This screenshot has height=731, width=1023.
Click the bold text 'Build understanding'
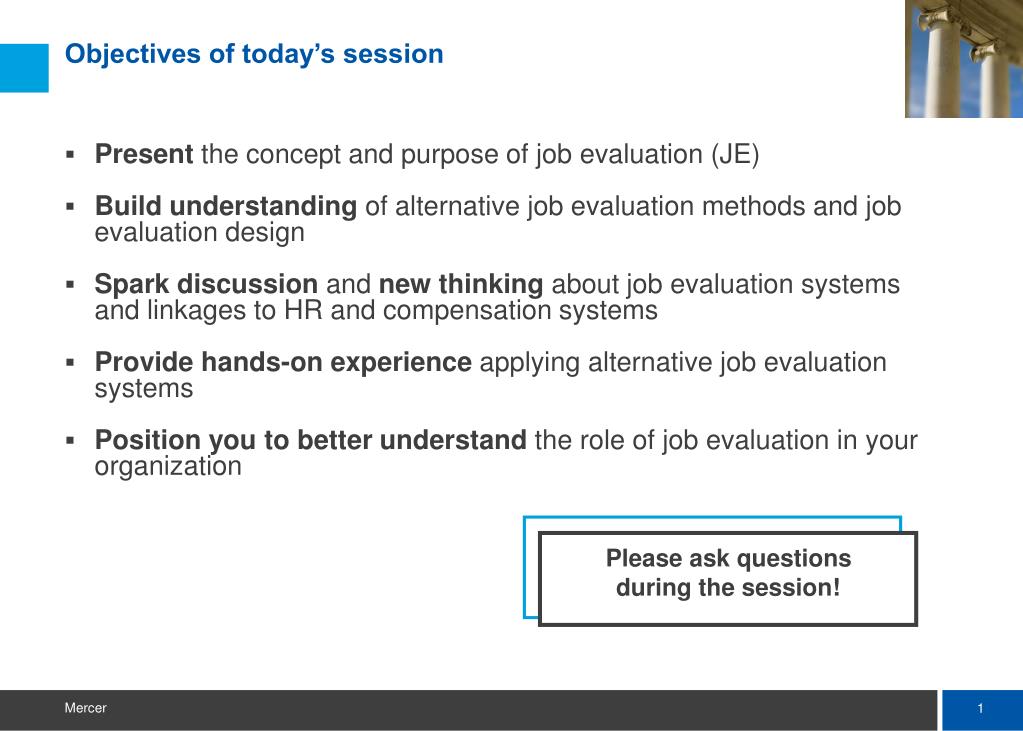coord(226,206)
